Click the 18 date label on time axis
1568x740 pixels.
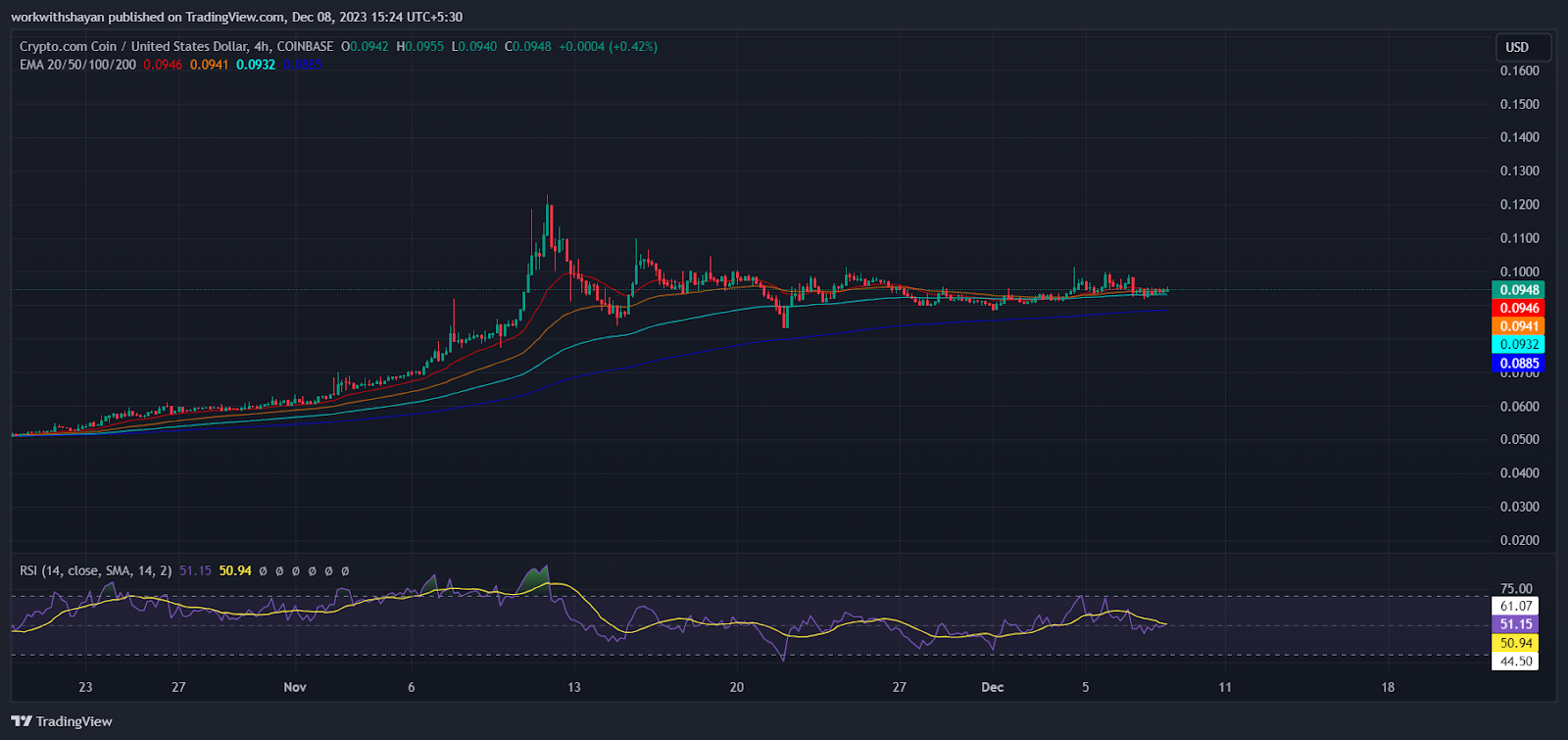[1388, 687]
